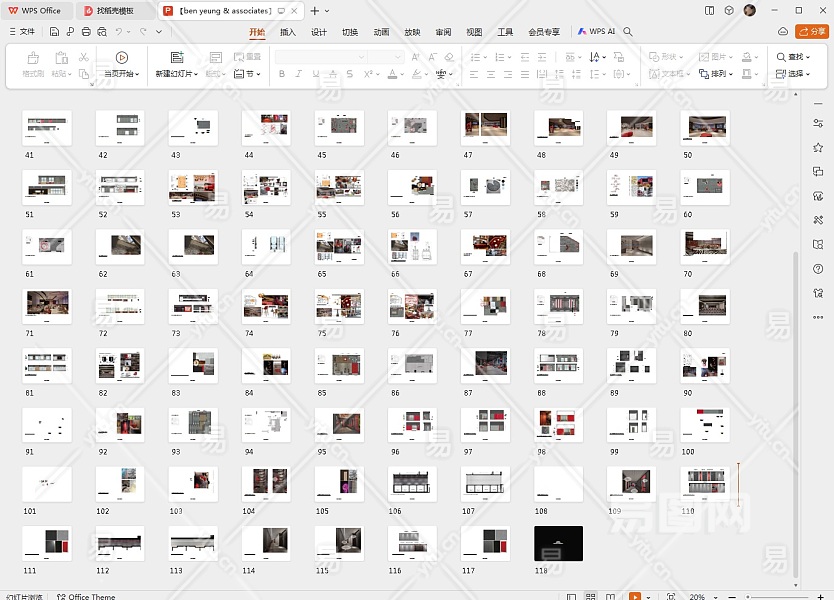Click the more options ellipsis in right sidebar

(x=817, y=317)
